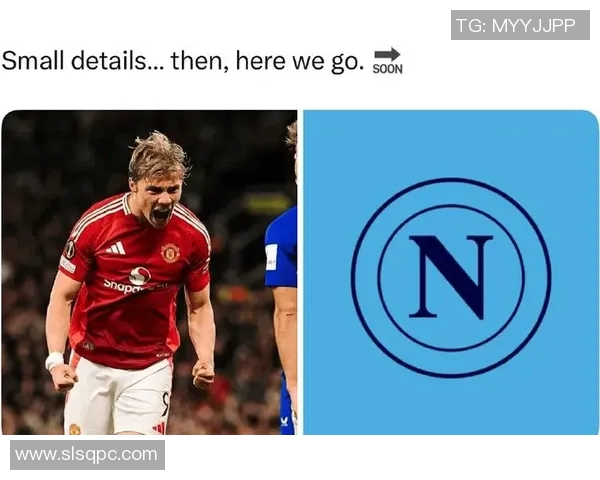600x480 pixels.
Task: Click the TG: MYYJJPP watermark label
Action: (520, 25)
